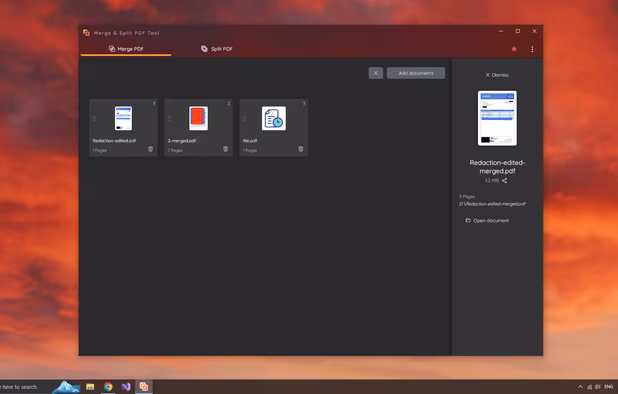Maximize the Merge & Split PDF Tool window

(x=517, y=31)
